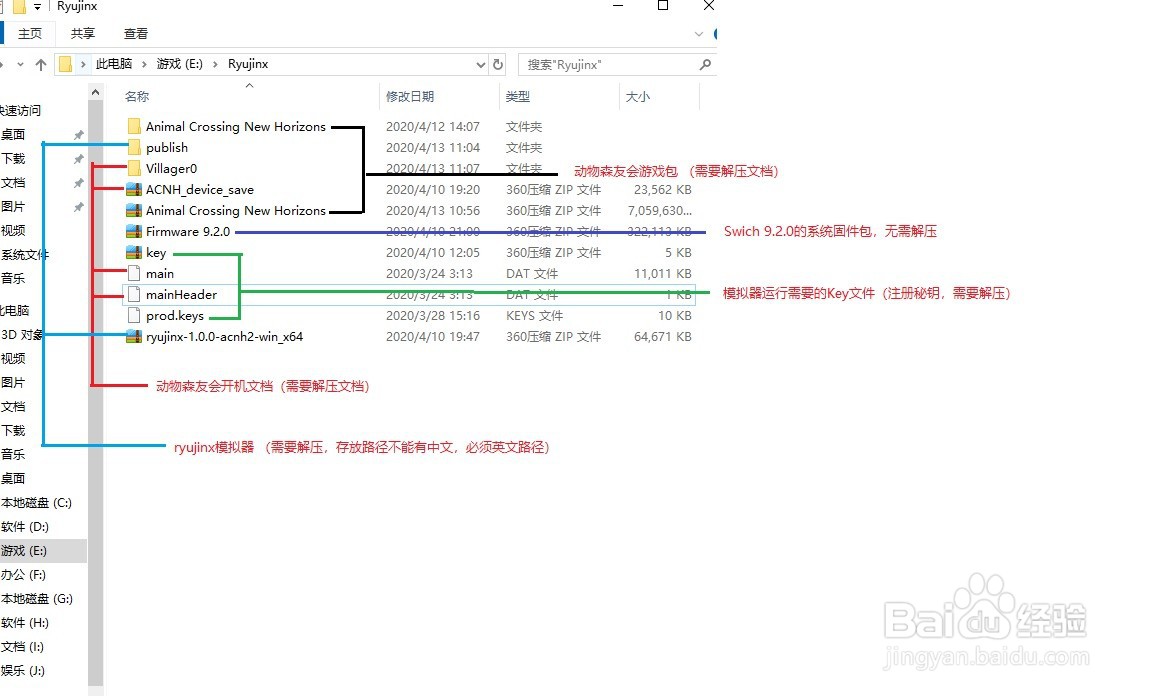Select the key ZIP archive icon
The width and height of the screenshot is (1152, 696).
[134, 252]
